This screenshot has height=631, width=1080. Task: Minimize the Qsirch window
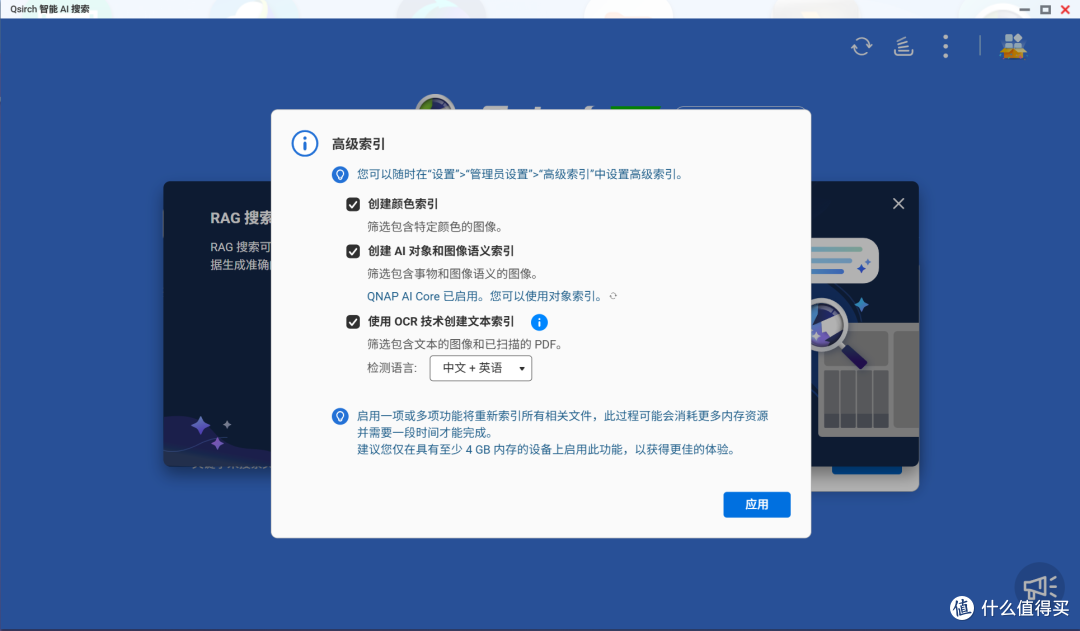[x=1024, y=10]
